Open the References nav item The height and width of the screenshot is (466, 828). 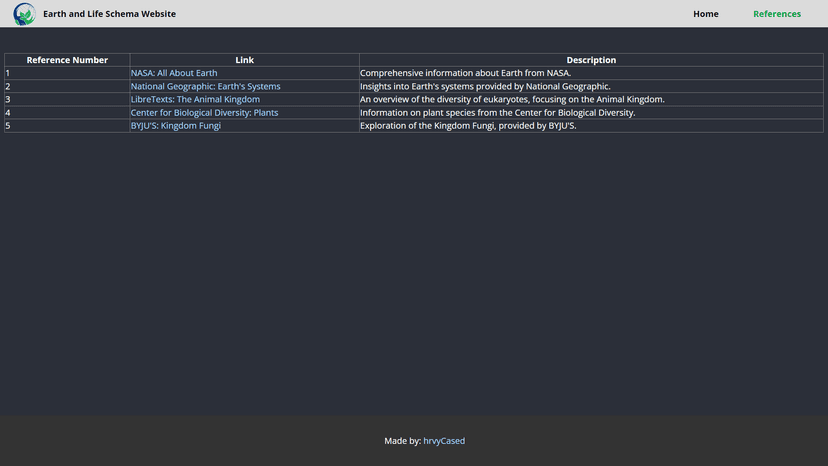(777, 14)
